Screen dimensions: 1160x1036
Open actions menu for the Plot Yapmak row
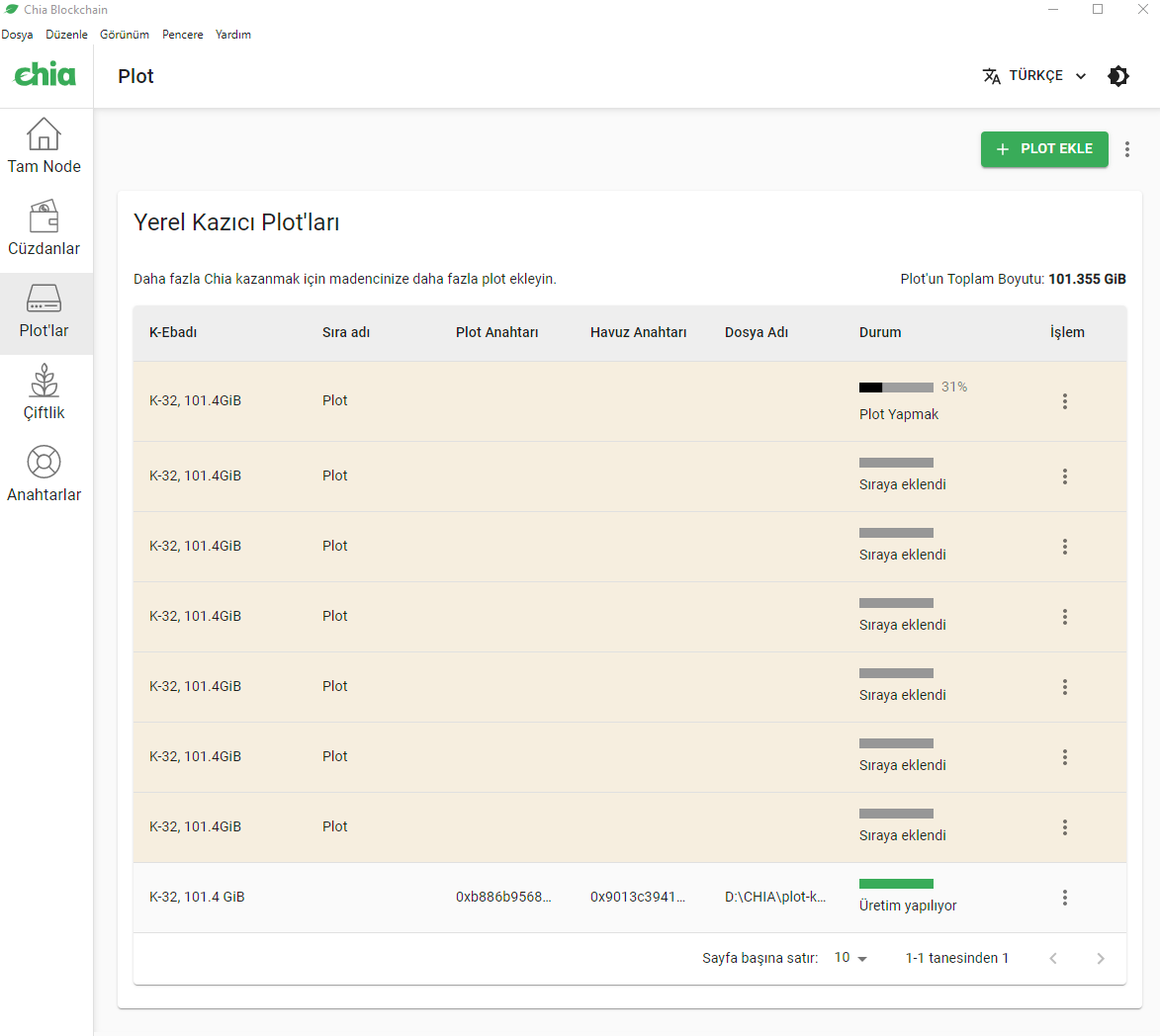pos(1065,401)
